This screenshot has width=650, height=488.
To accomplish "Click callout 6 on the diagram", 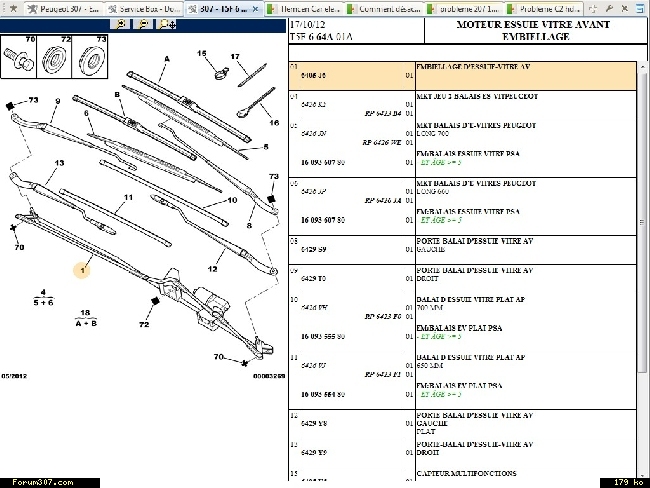I will coord(86,113).
